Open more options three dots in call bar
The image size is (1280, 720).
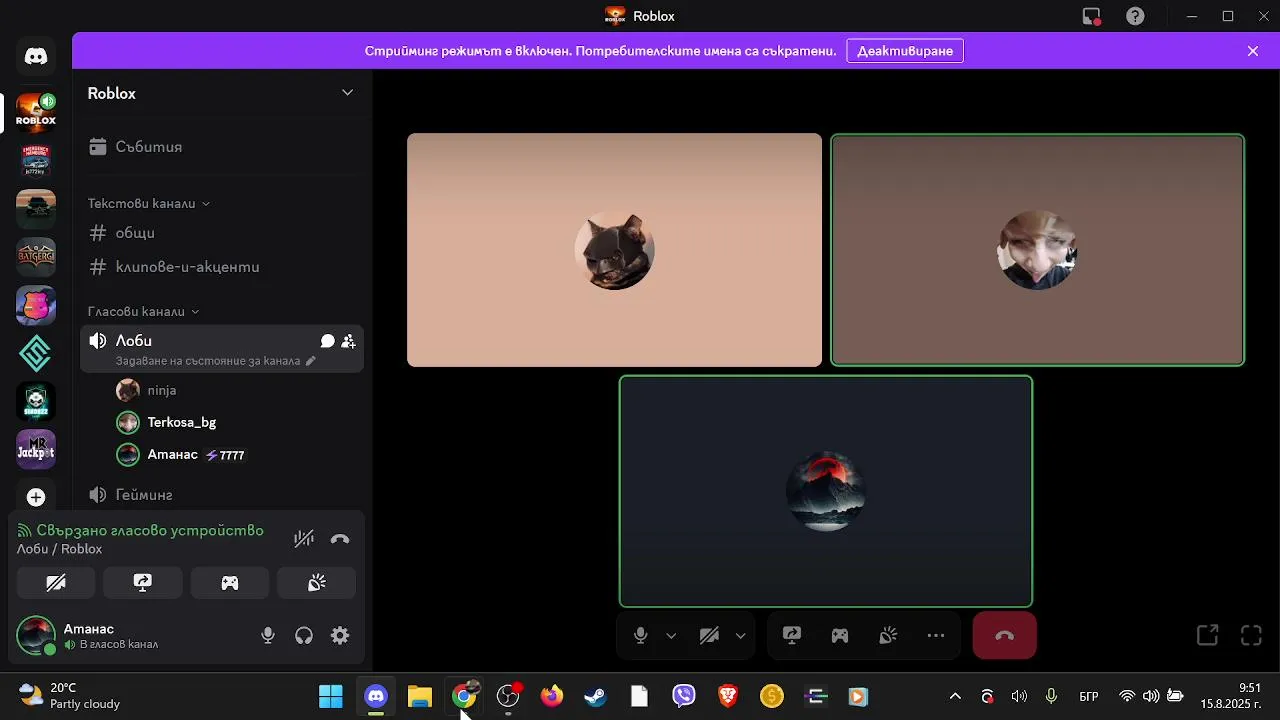pos(936,635)
